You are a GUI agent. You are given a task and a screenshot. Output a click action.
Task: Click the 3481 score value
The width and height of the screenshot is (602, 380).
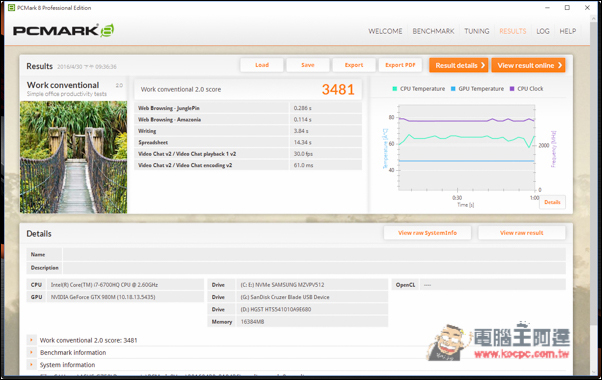pos(338,89)
